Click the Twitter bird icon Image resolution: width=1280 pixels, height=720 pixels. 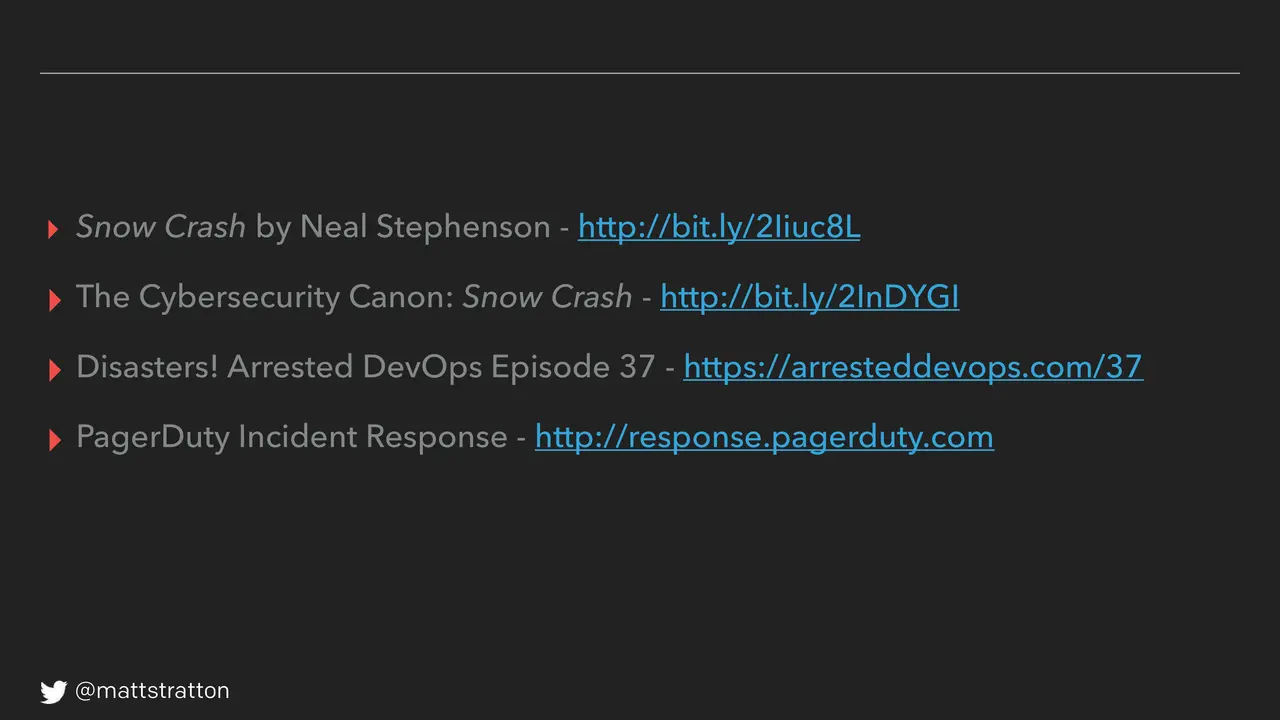pos(53,691)
